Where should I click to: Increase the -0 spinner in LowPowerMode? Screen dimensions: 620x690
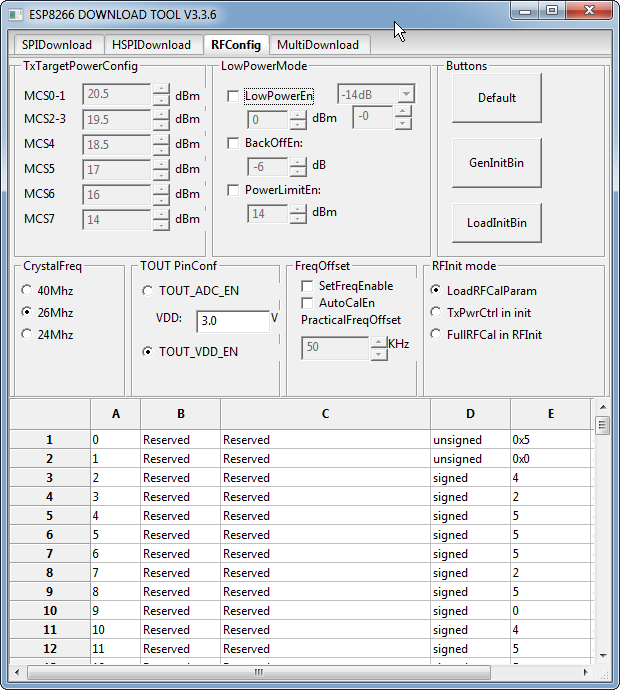[403, 110]
